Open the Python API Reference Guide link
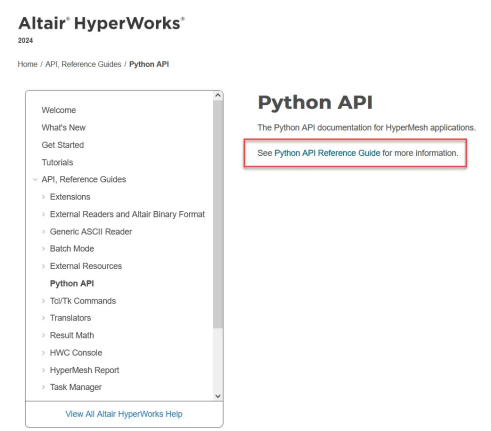Screen dimensions: 491x431 pos(327,153)
